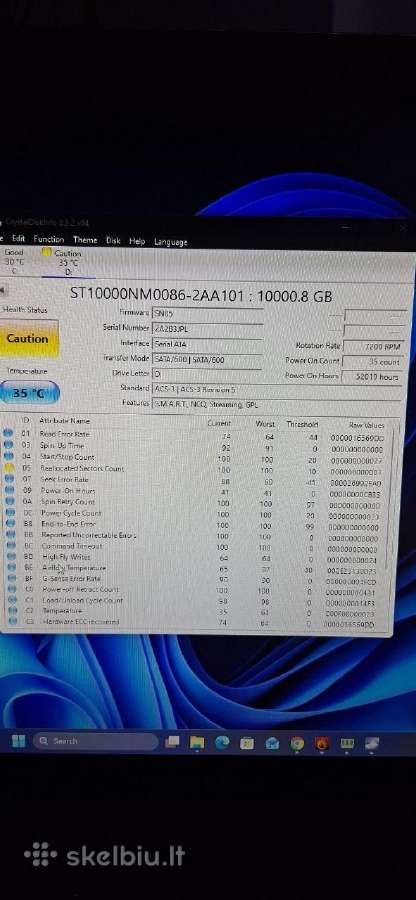Click the blue status icon for G-Sense Error Rate
The image size is (416, 900).
click(x=11, y=578)
